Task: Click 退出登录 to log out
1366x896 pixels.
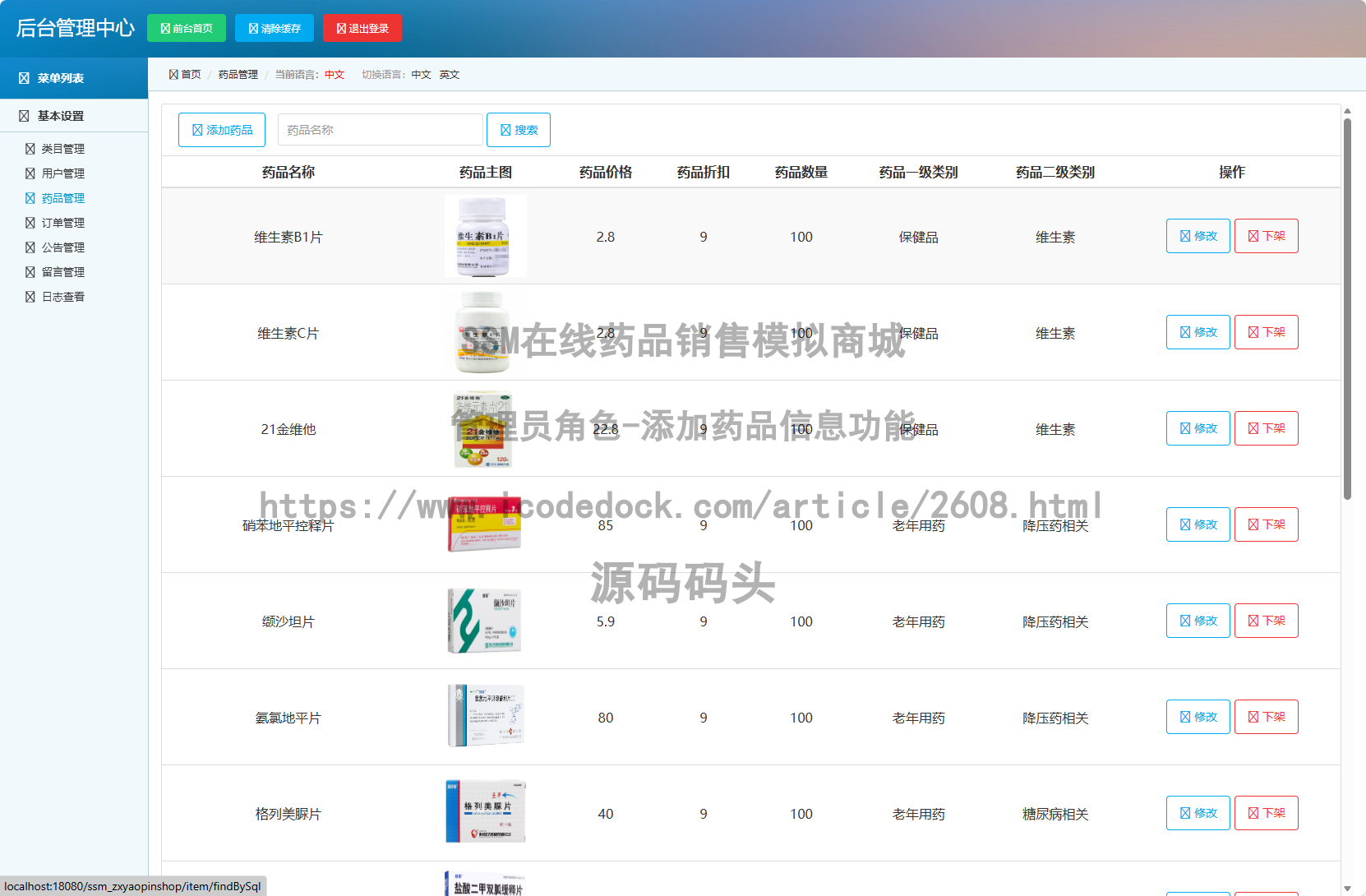Action: click(x=362, y=27)
